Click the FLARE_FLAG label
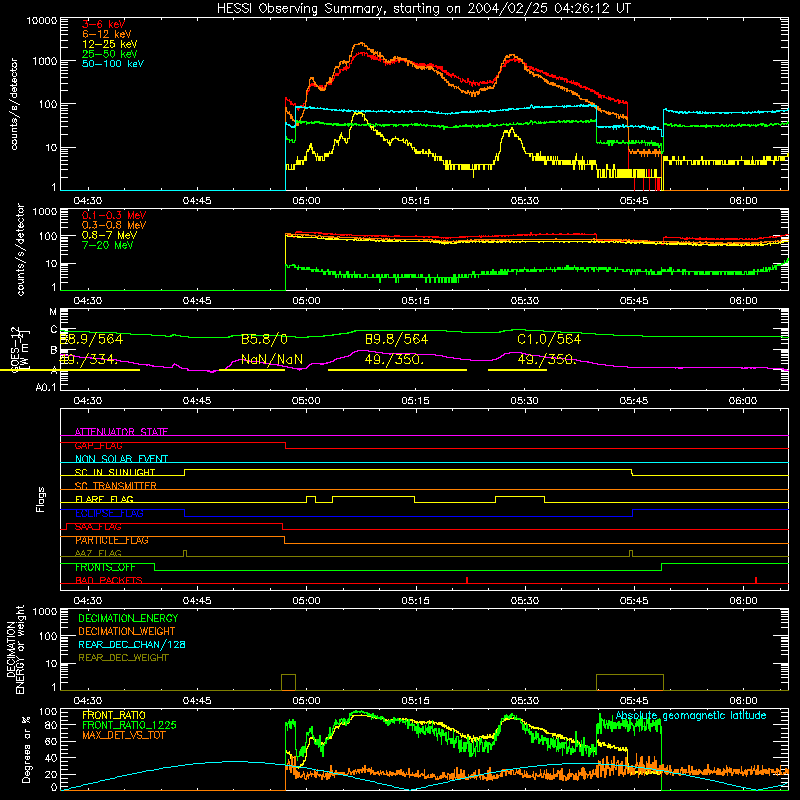The image size is (800, 800). 104,499
